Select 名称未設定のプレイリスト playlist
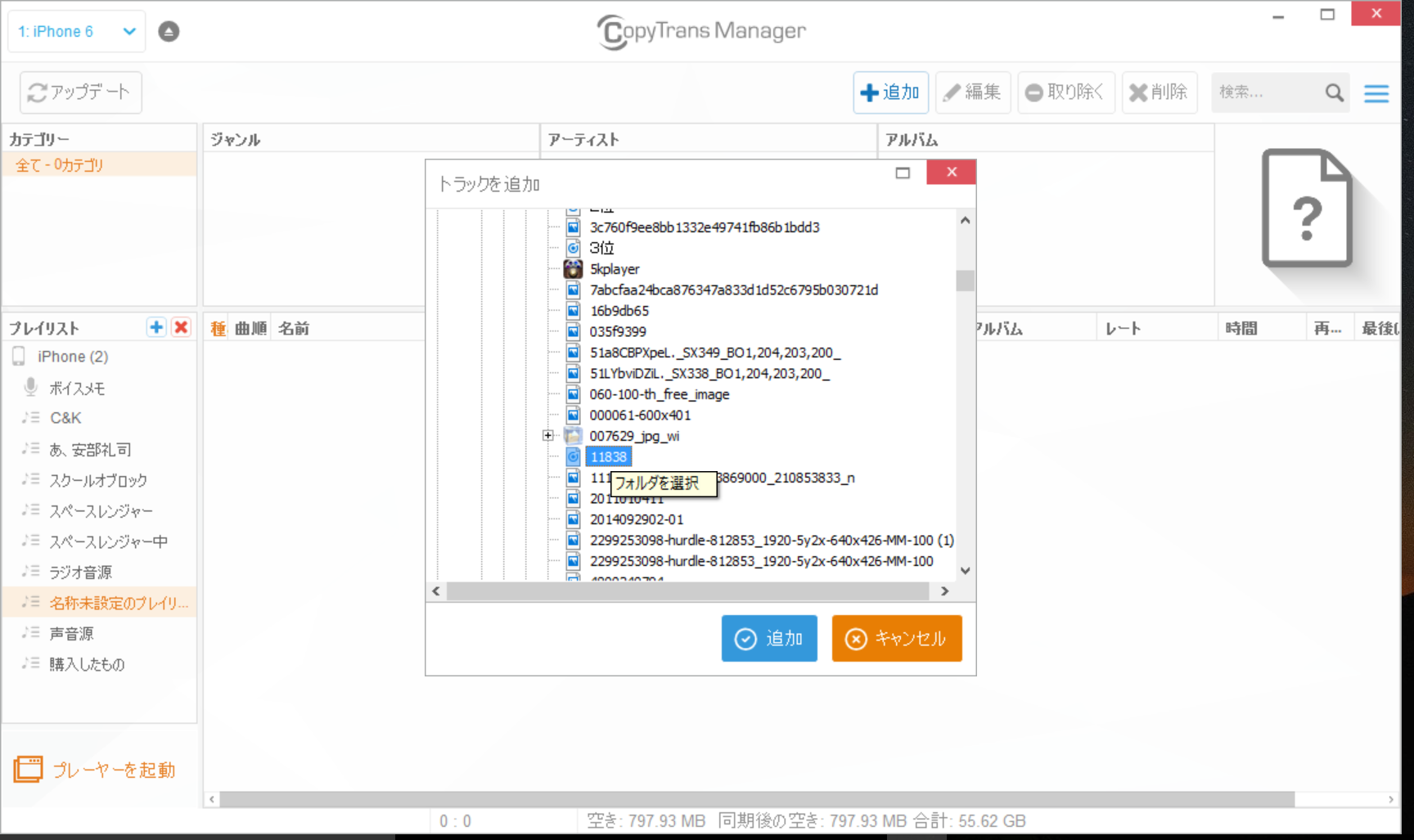1414x840 pixels. [99, 603]
